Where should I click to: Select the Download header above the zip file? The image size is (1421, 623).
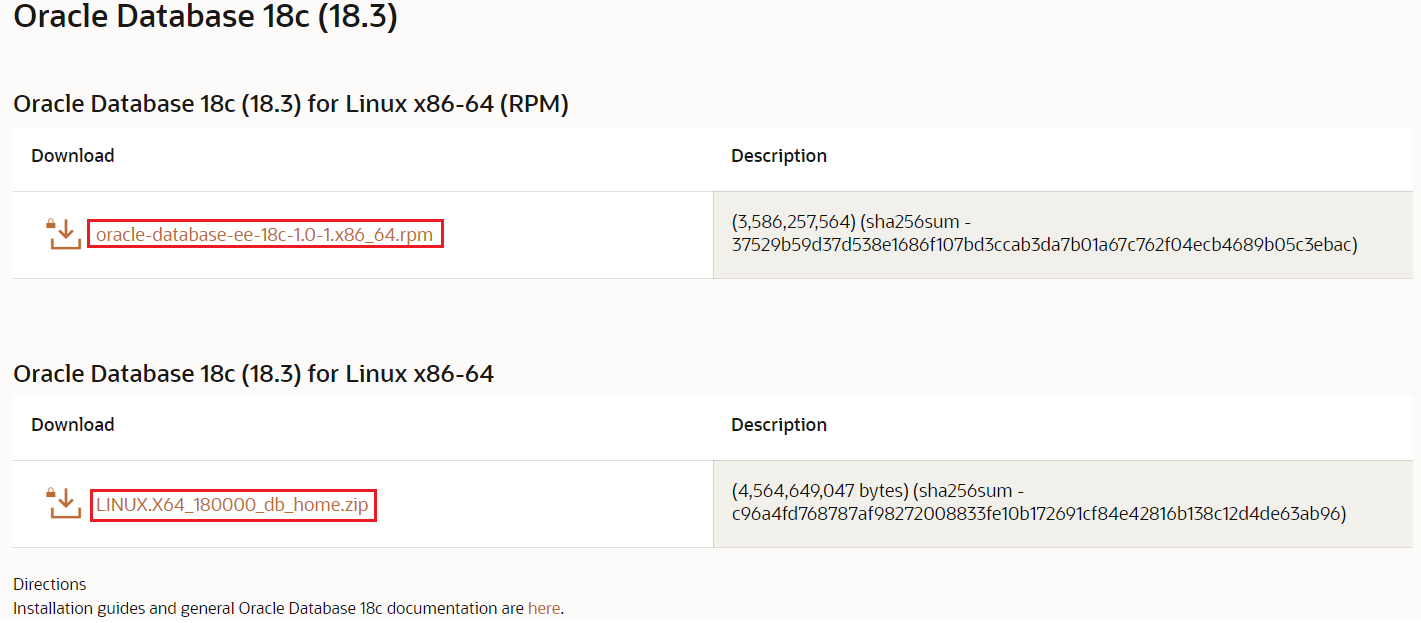[x=73, y=424]
